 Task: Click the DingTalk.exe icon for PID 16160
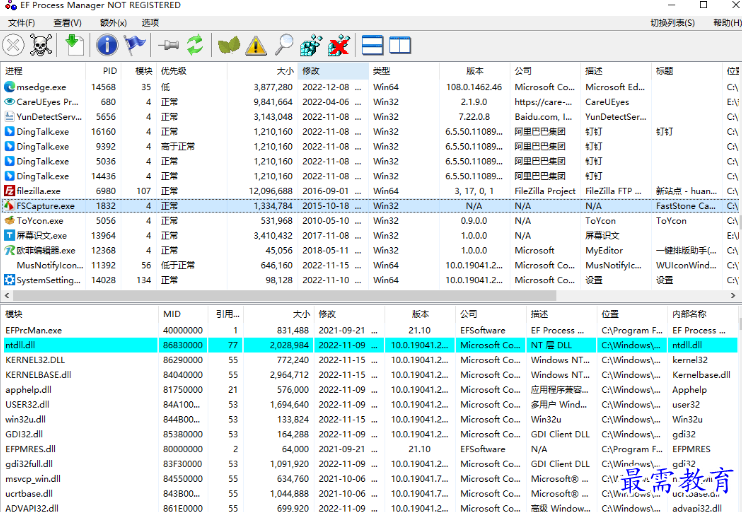point(9,132)
